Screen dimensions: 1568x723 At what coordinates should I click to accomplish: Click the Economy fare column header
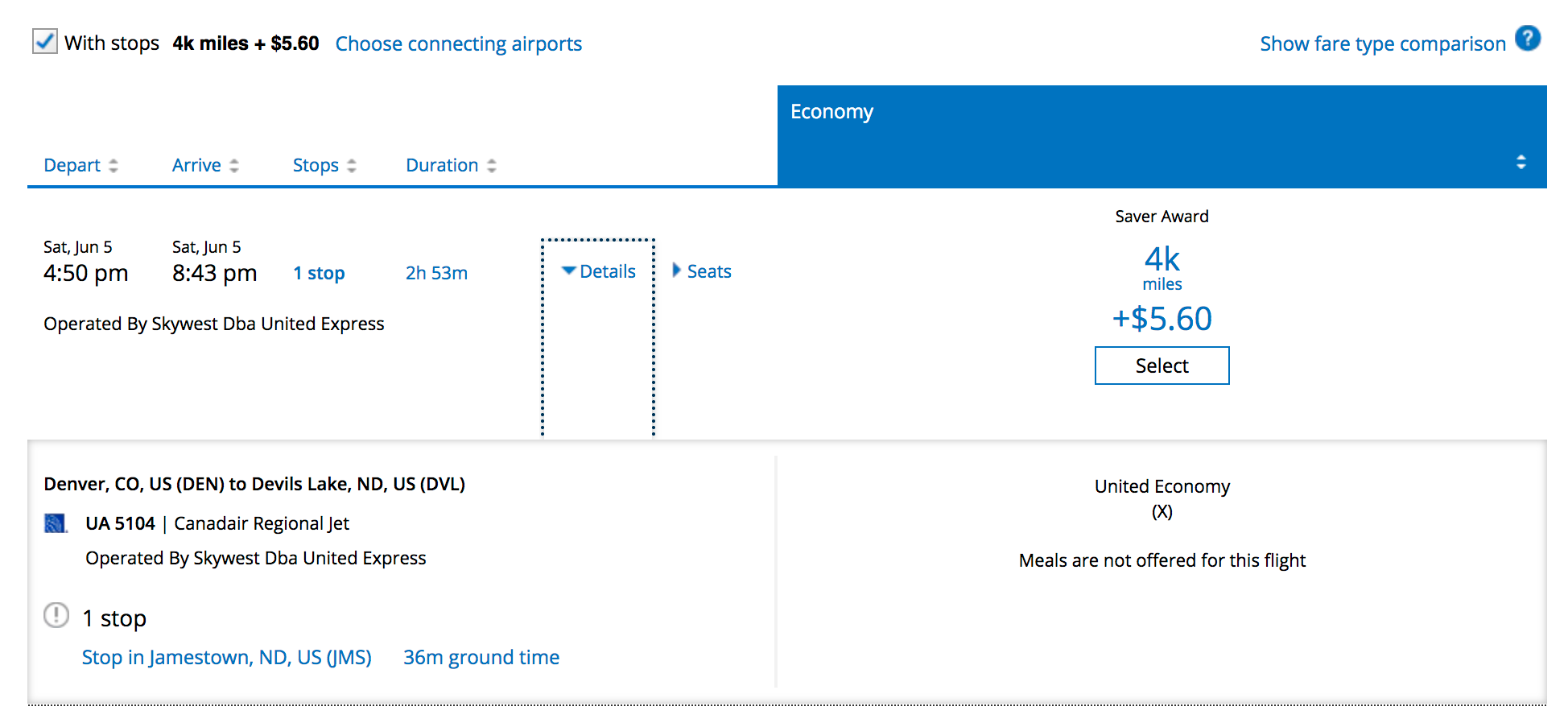click(831, 112)
